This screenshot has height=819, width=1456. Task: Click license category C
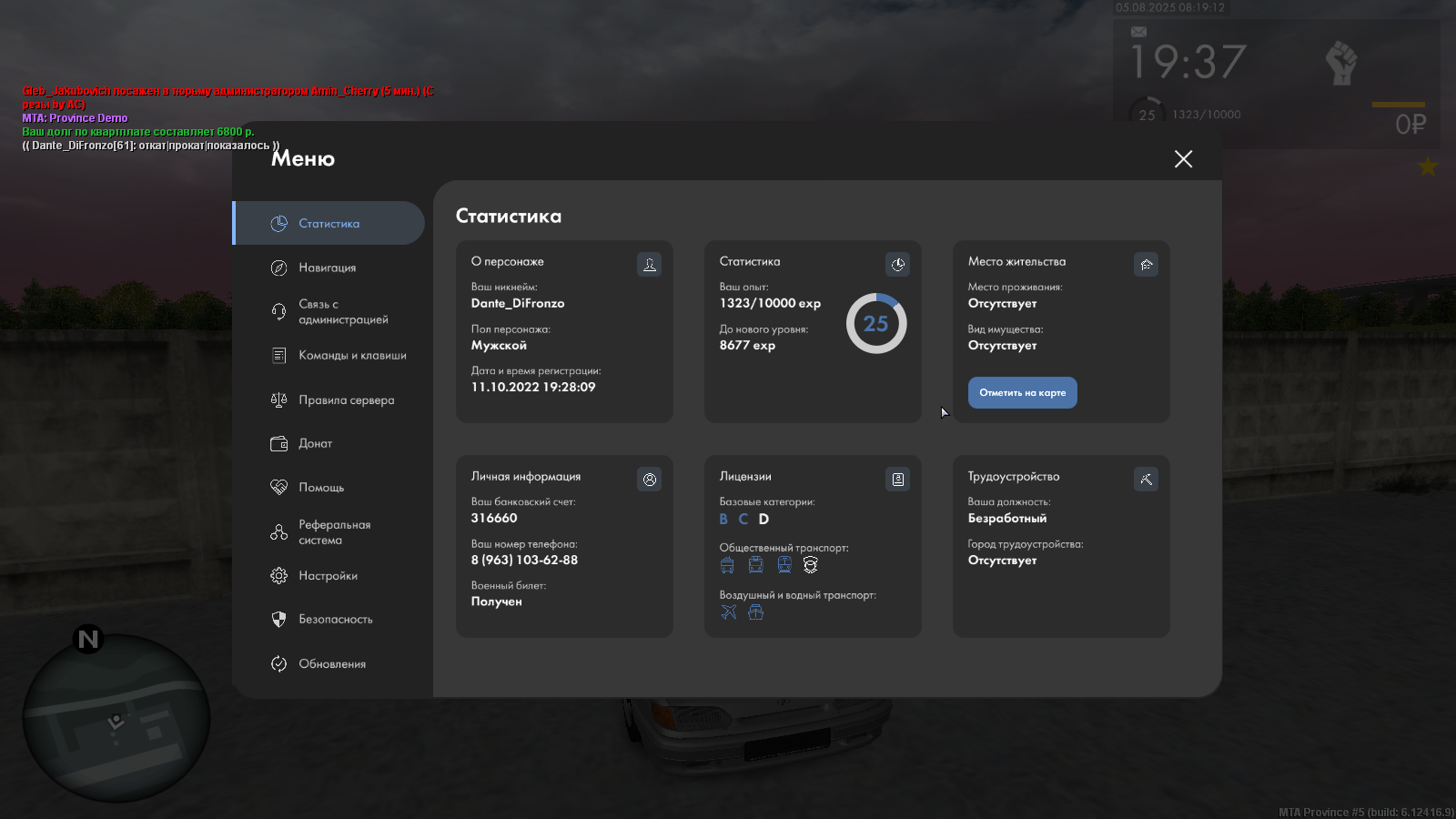743,520
